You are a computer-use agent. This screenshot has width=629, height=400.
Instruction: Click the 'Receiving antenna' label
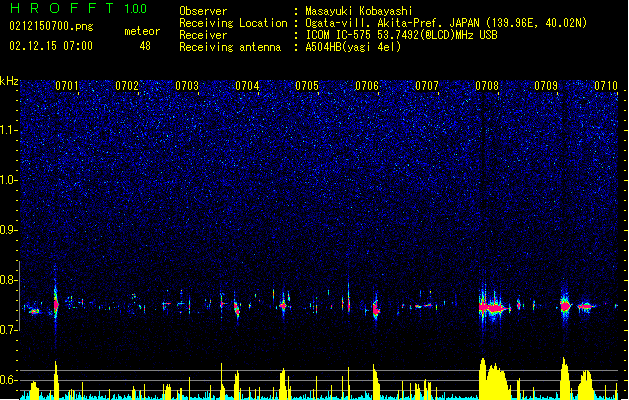[230, 47]
